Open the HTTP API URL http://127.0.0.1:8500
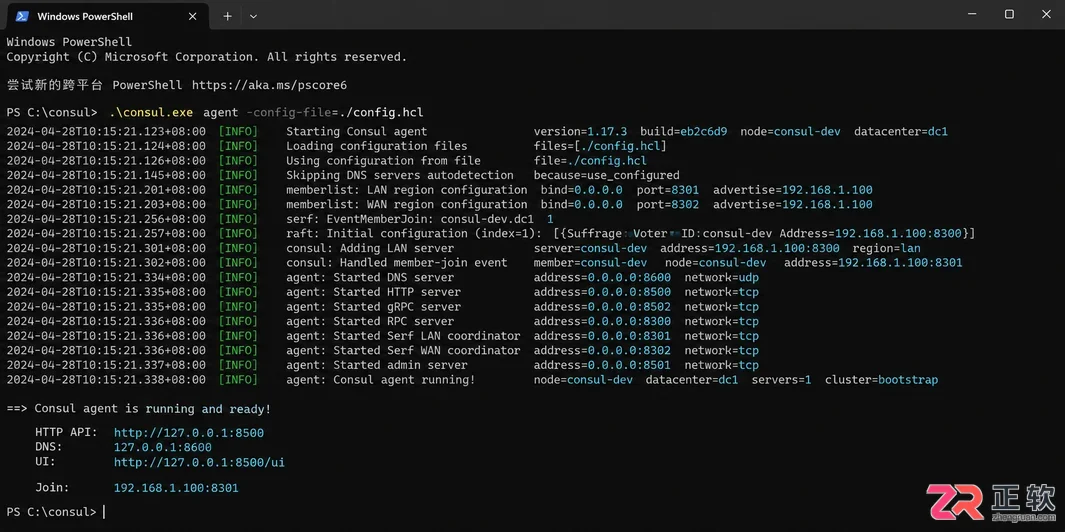The height and width of the screenshot is (532, 1065). [189, 433]
